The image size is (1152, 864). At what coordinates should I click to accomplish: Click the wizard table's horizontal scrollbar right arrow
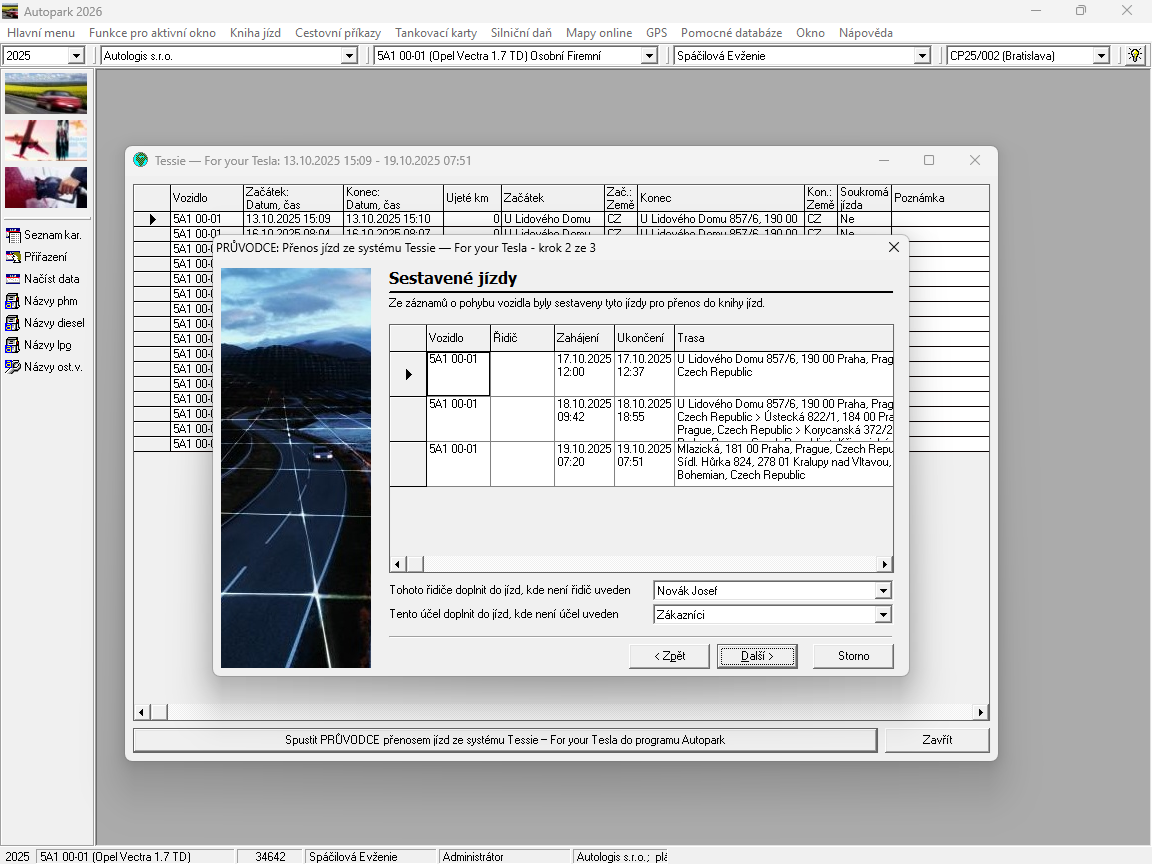click(x=884, y=564)
